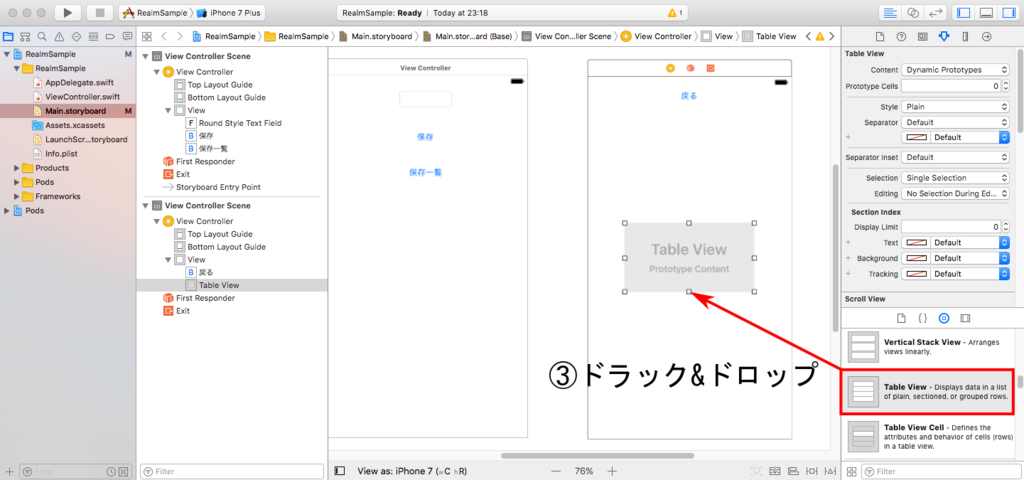The height and width of the screenshot is (480, 1024).
Task: Click View as: iPhone 7 device bar
Action: pos(412,471)
